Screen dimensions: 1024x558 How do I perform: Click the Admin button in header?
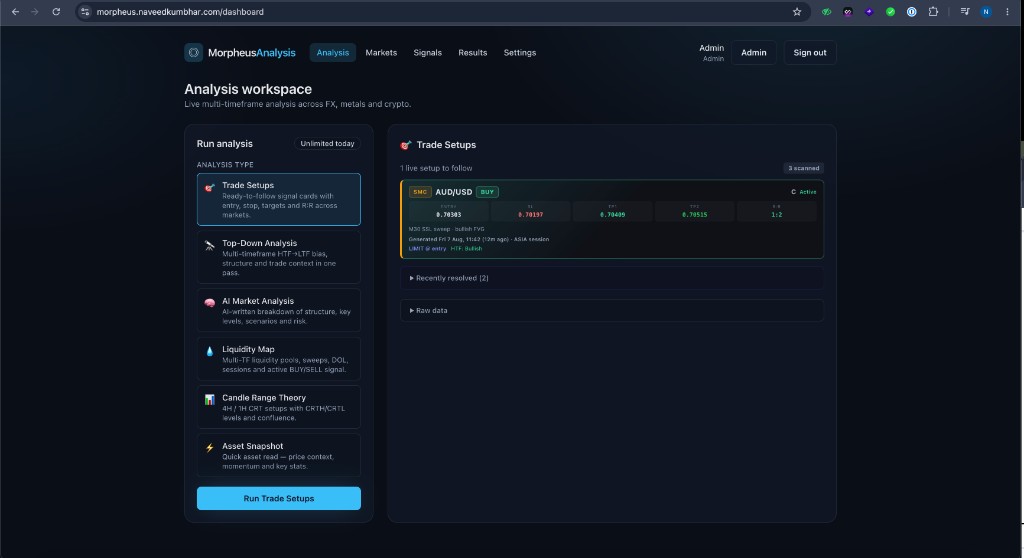pyautogui.click(x=754, y=52)
